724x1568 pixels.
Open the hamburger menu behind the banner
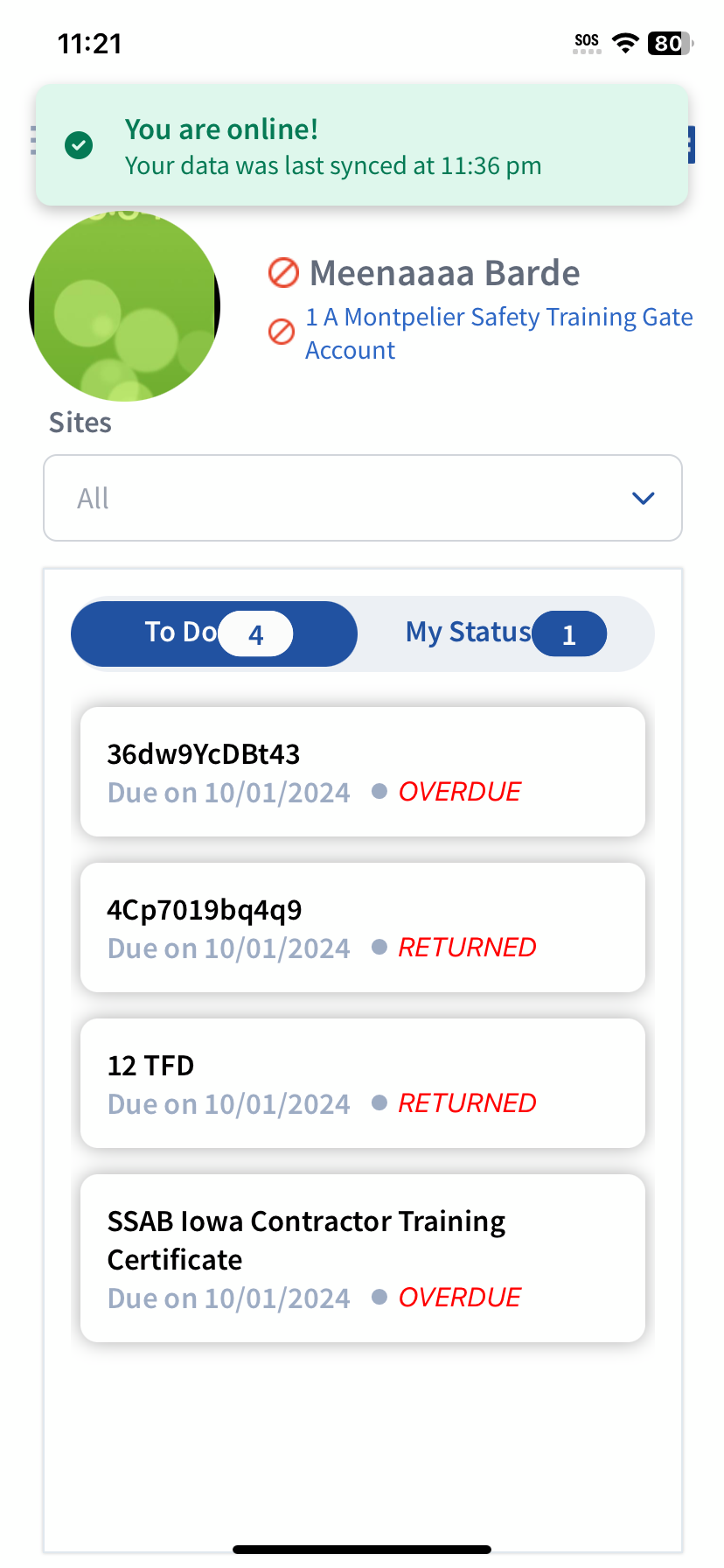coord(33,140)
